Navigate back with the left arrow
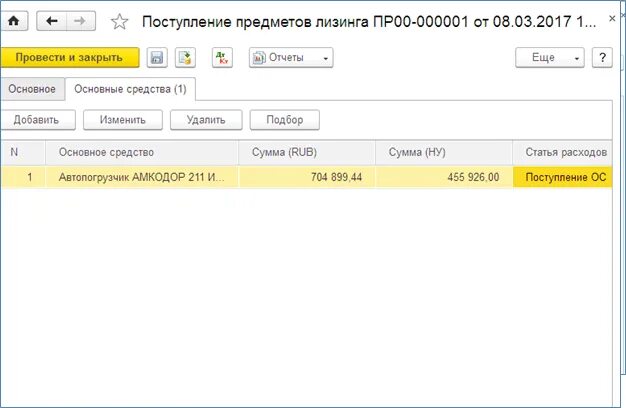Image resolution: width=626 pixels, height=408 pixels. click(52, 21)
